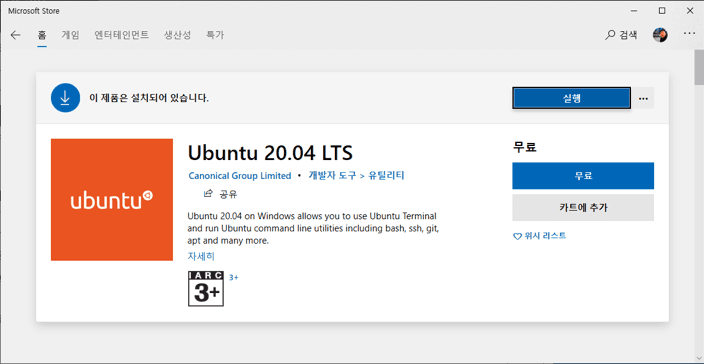Click the blue download status icon
The width and height of the screenshot is (704, 364).
tap(65, 97)
